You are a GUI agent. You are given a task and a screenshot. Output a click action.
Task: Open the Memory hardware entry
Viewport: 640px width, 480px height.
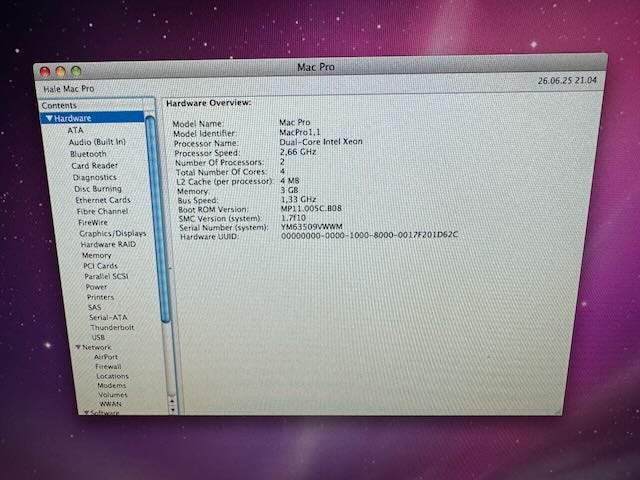coord(96,255)
